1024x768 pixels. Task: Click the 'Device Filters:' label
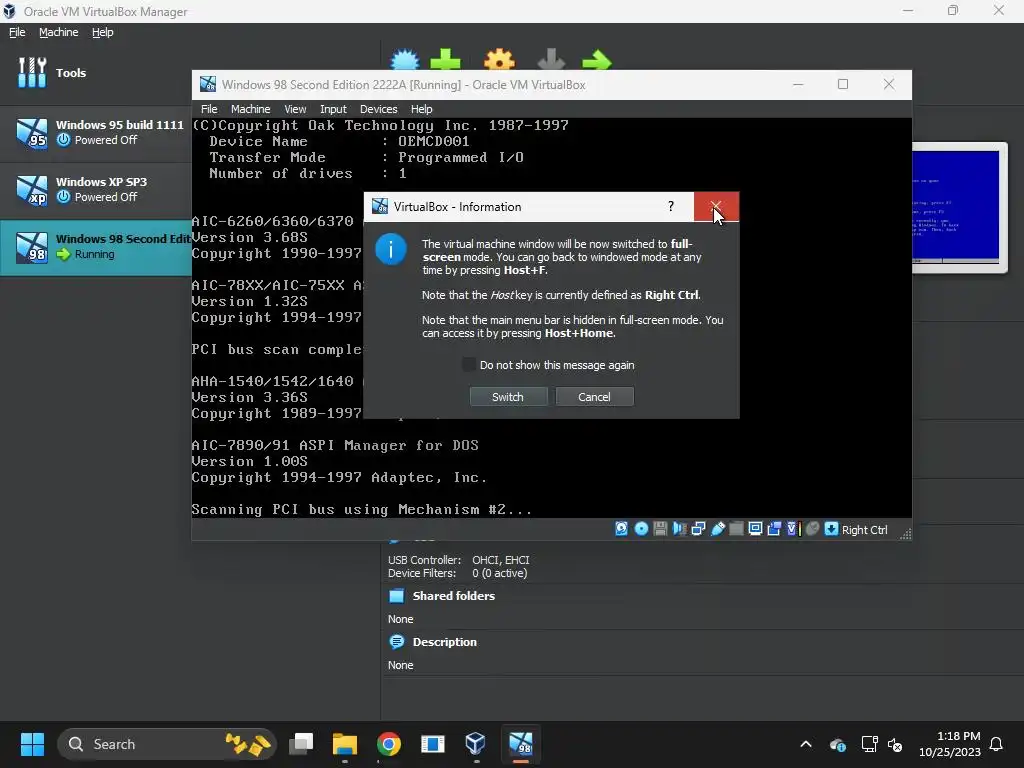422,573
